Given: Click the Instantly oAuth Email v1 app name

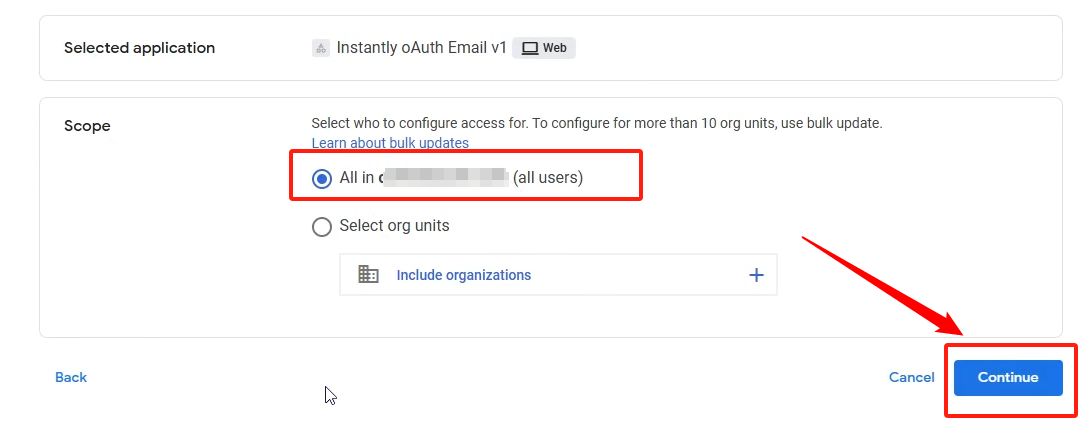Looking at the screenshot, I should 421,48.
